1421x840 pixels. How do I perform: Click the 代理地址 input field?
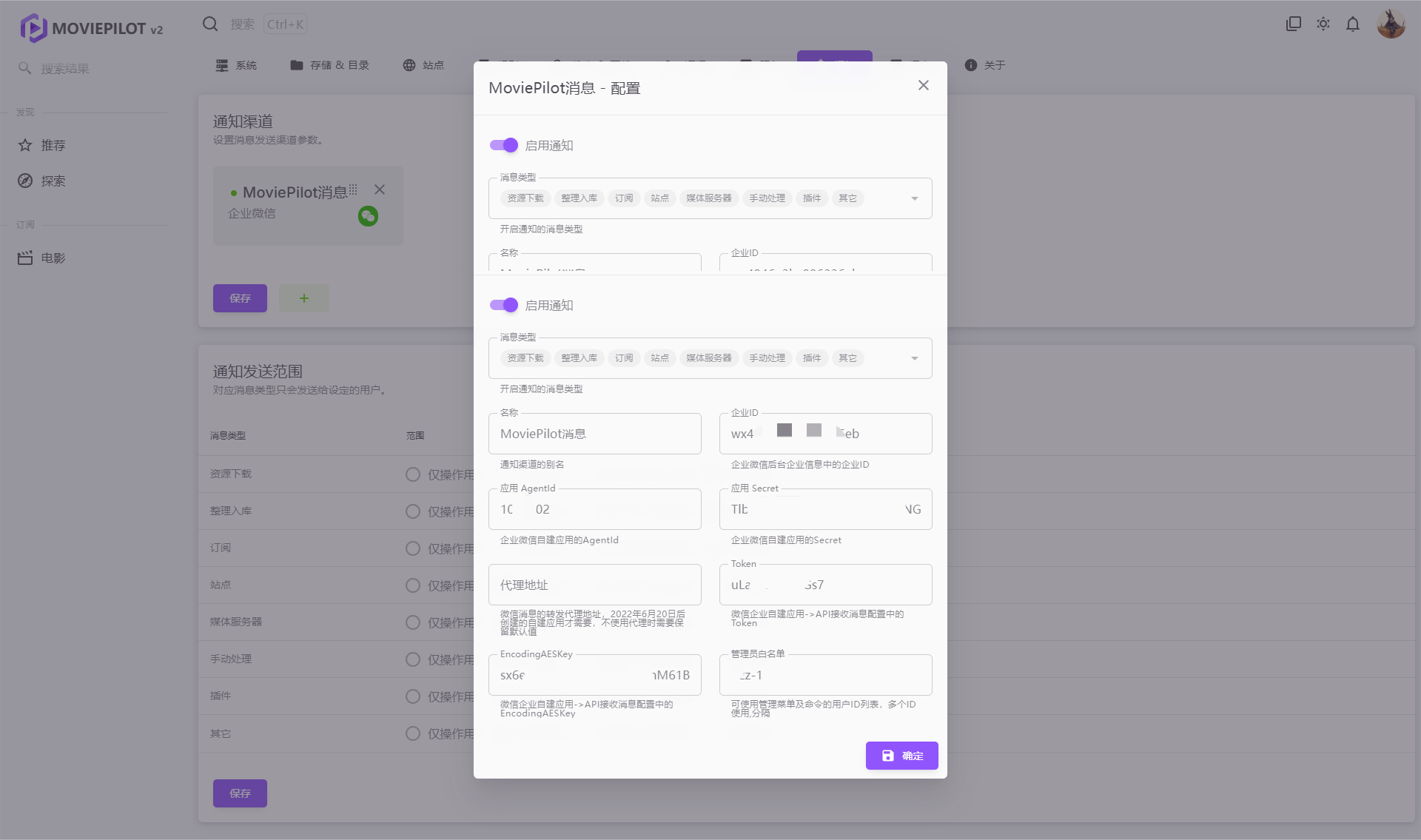594,585
